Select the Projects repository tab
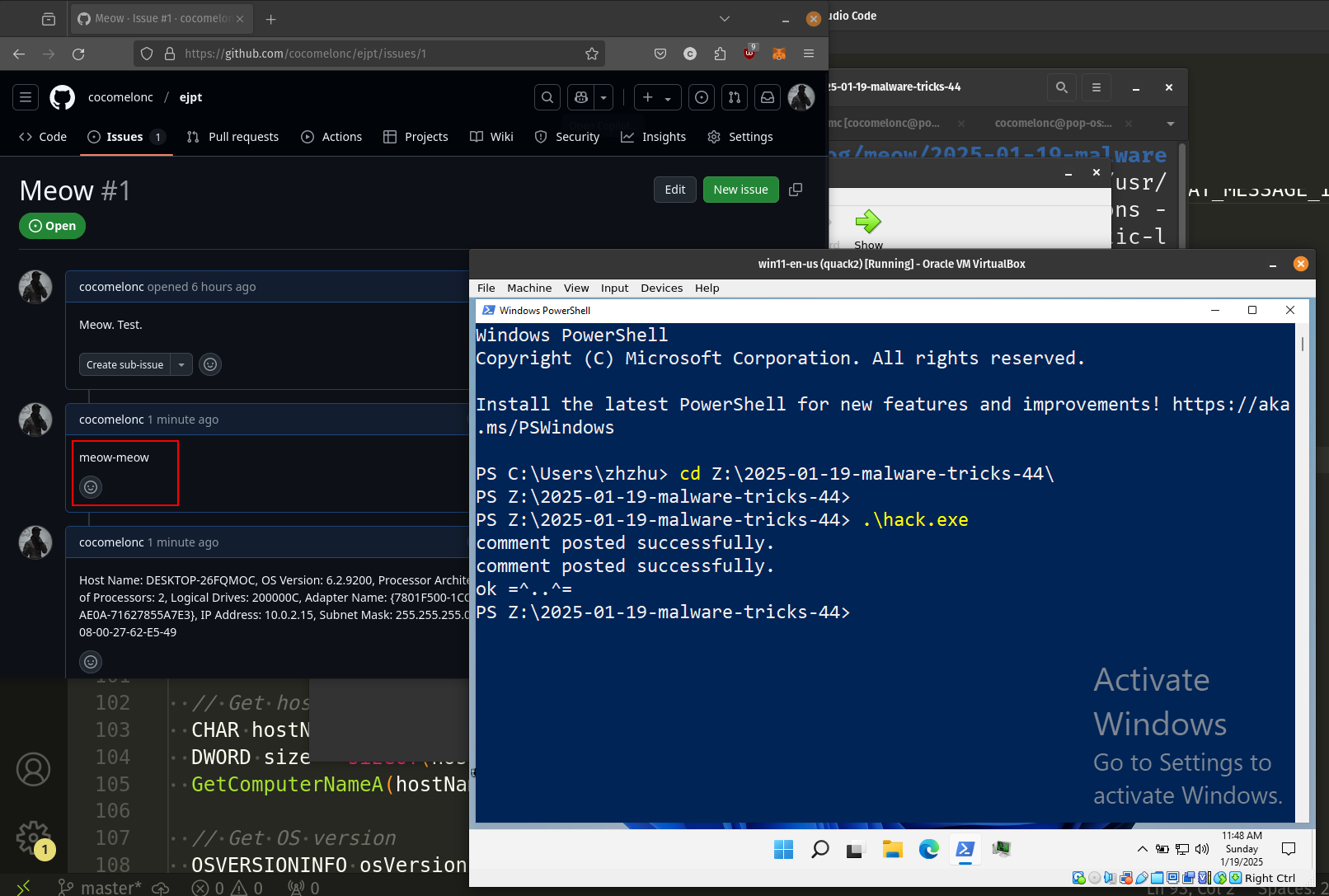This screenshot has width=1329, height=896. point(416,137)
